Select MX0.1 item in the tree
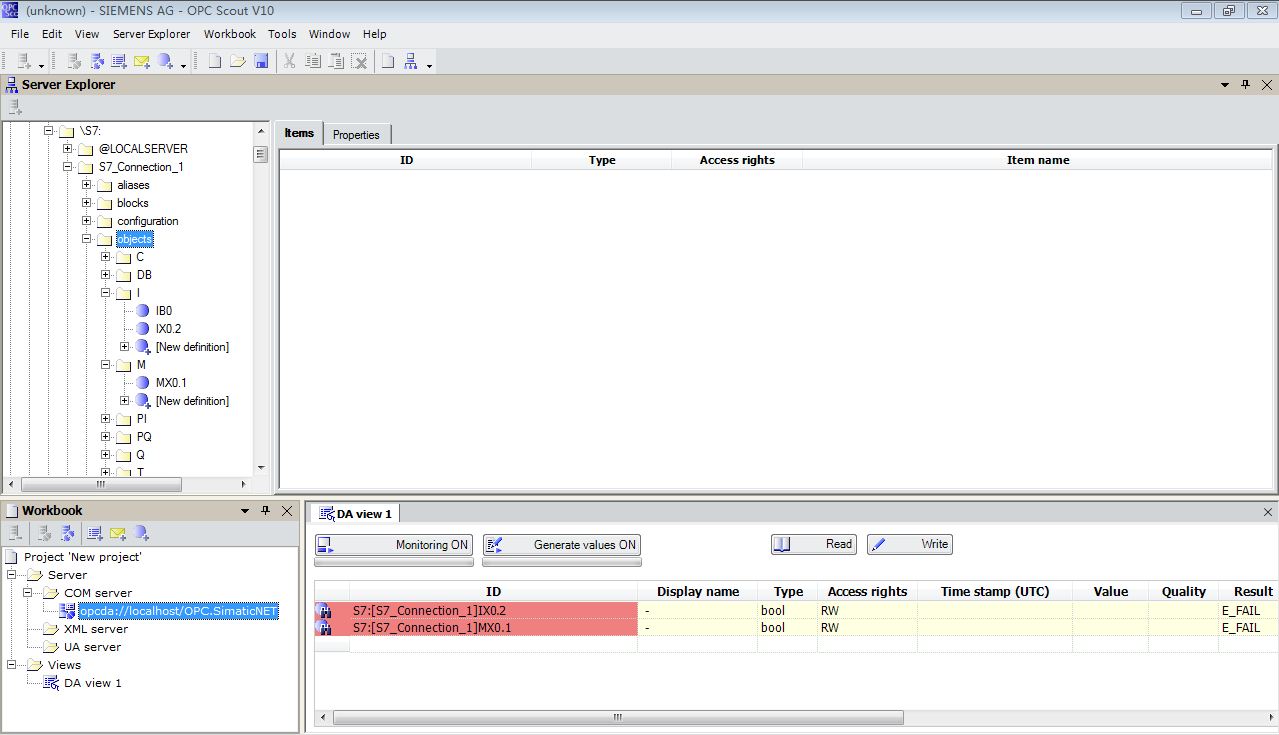This screenshot has height=735, width=1279. coord(171,383)
